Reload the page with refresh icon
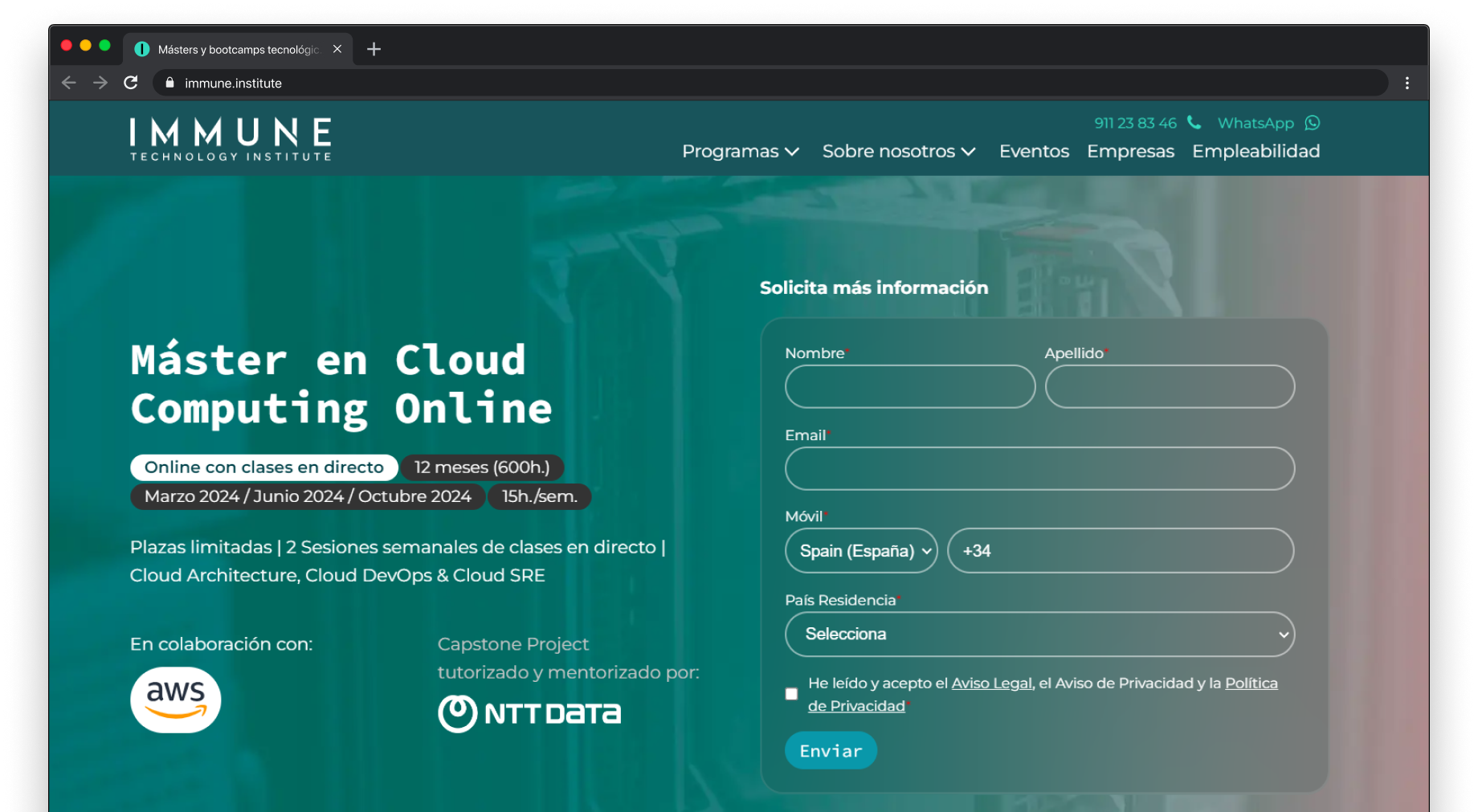 131,83
